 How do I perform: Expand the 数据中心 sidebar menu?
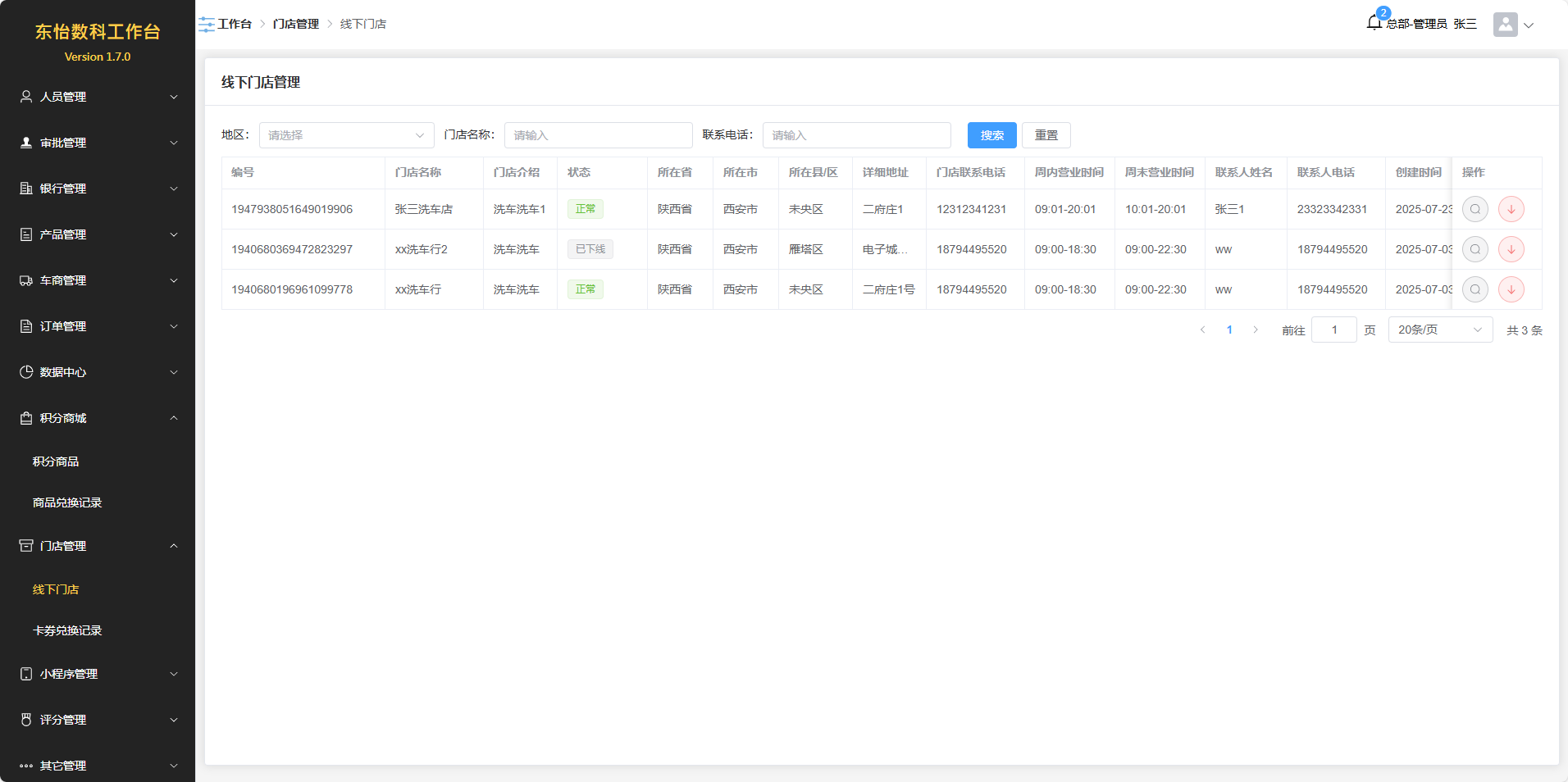(x=98, y=372)
